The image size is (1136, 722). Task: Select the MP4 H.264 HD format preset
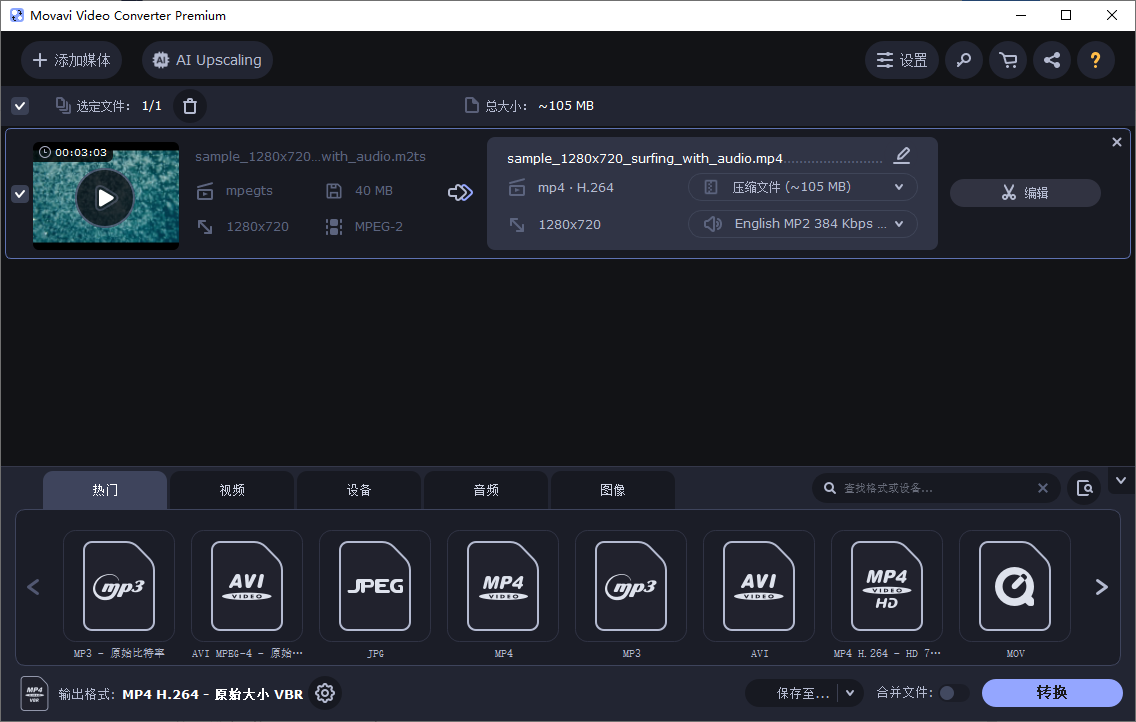[x=887, y=587]
